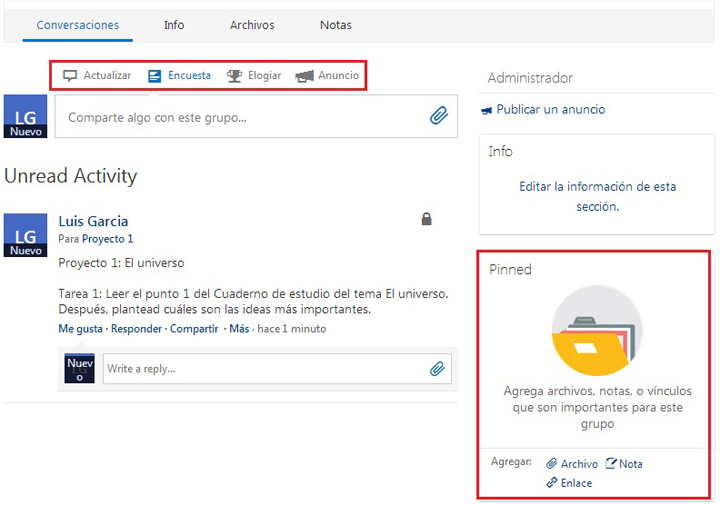Expand the Más options on the post
Screen dimensions: 720x505
click(x=239, y=328)
